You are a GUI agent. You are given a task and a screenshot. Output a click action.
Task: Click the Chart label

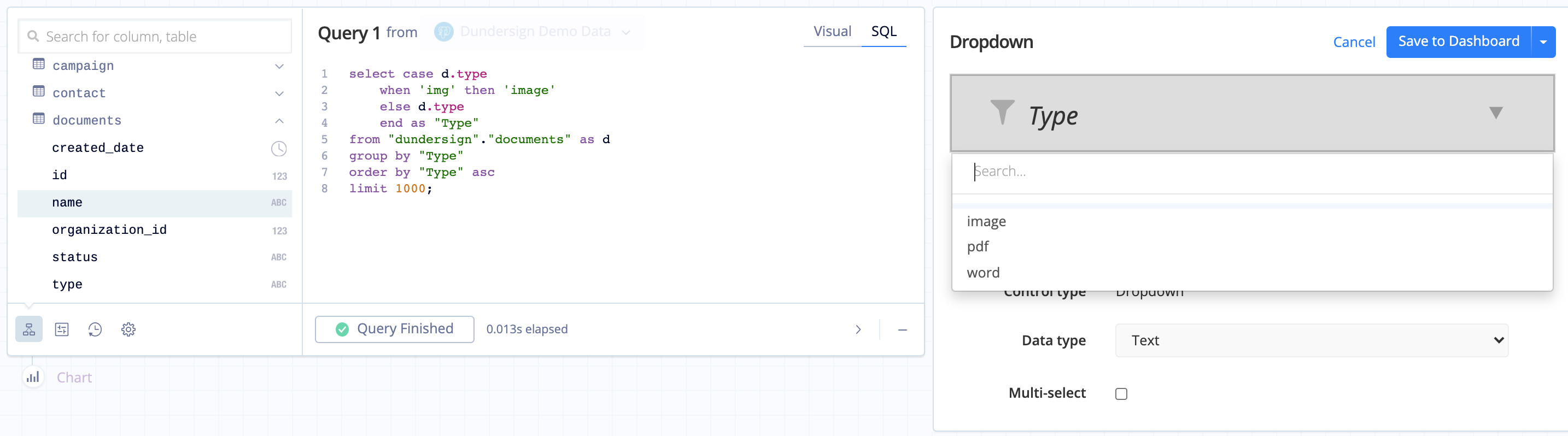coord(74,378)
